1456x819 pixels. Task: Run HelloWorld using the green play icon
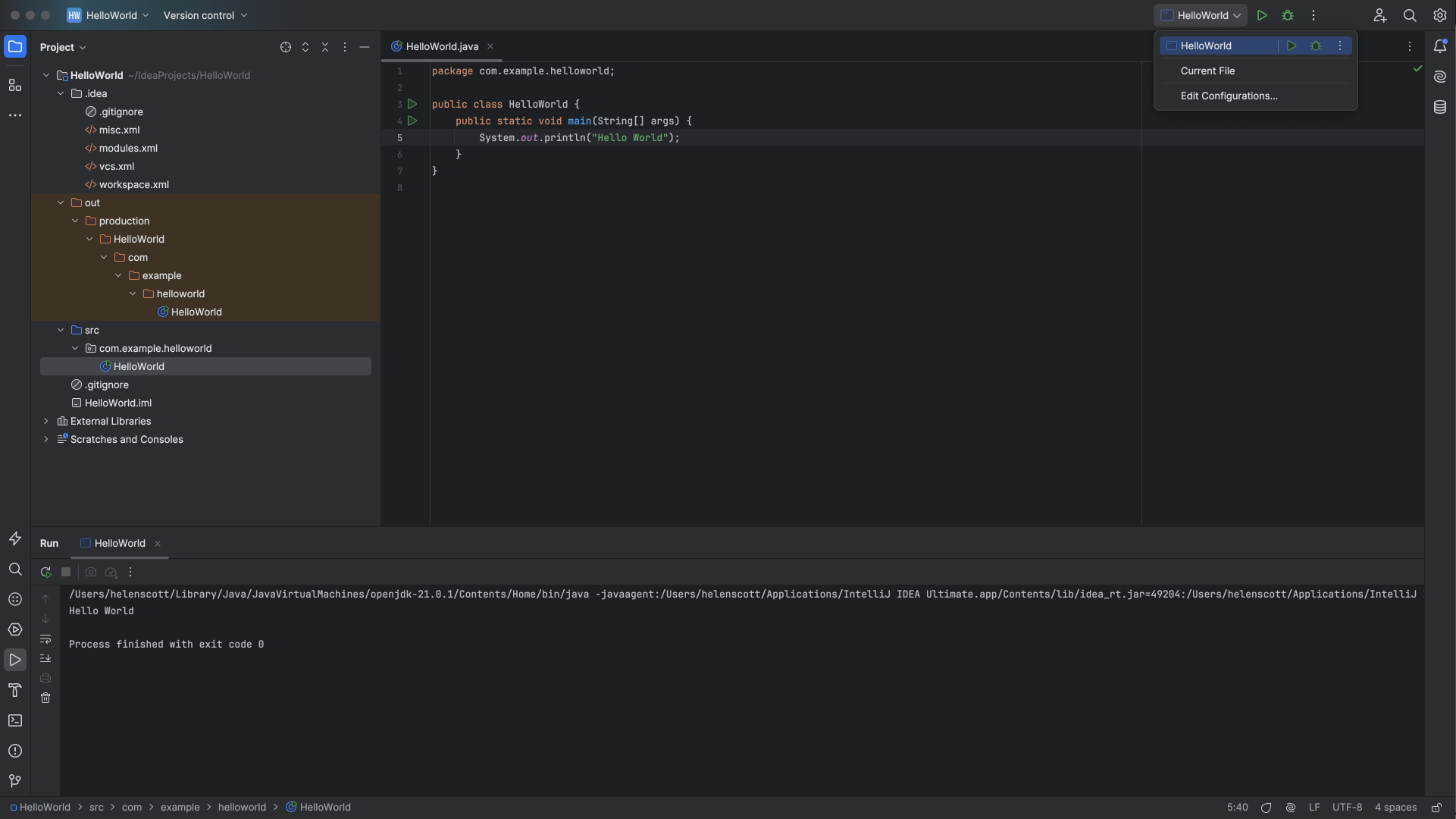coord(1263,15)
